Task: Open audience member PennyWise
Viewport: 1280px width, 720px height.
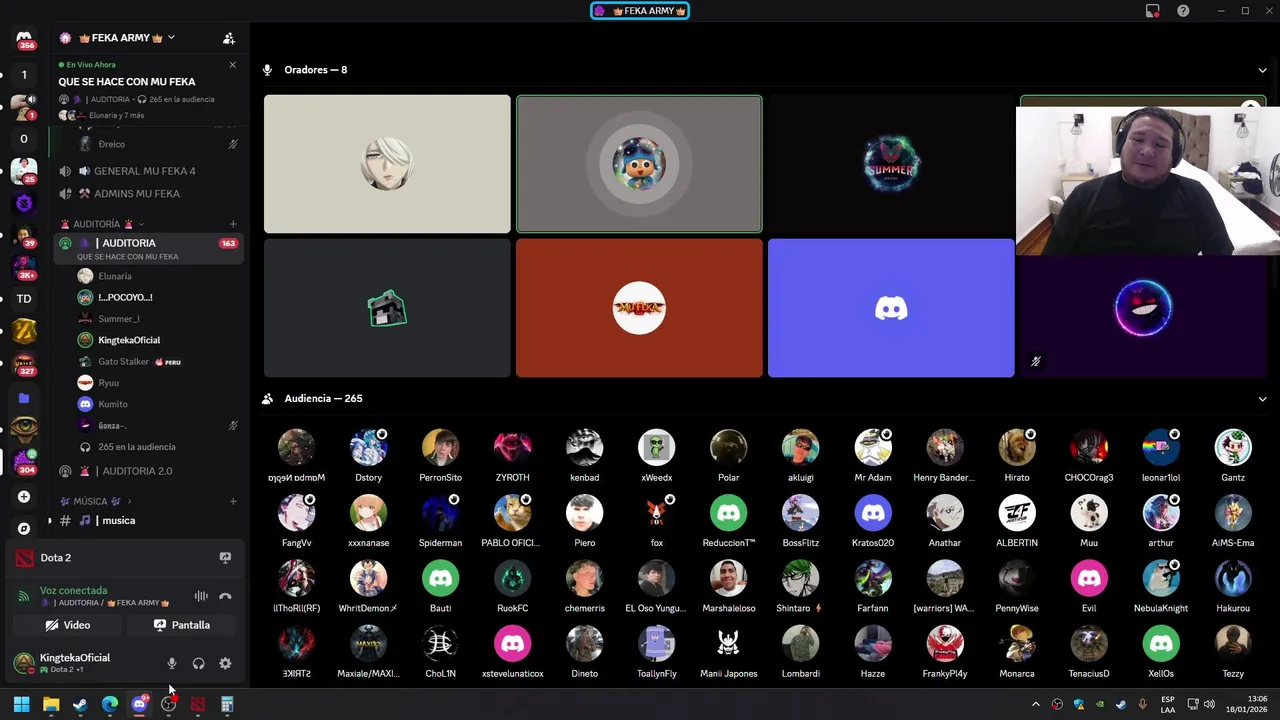Action: point(1017,586)
